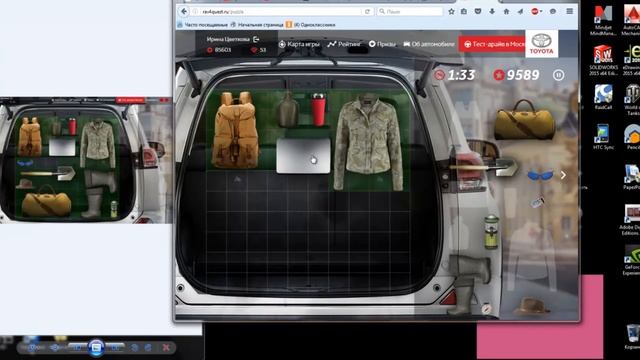This screenshot has height=360, width=640.
Task: Select the backpack placed in the trunk
Action: [x=236, y=130]
